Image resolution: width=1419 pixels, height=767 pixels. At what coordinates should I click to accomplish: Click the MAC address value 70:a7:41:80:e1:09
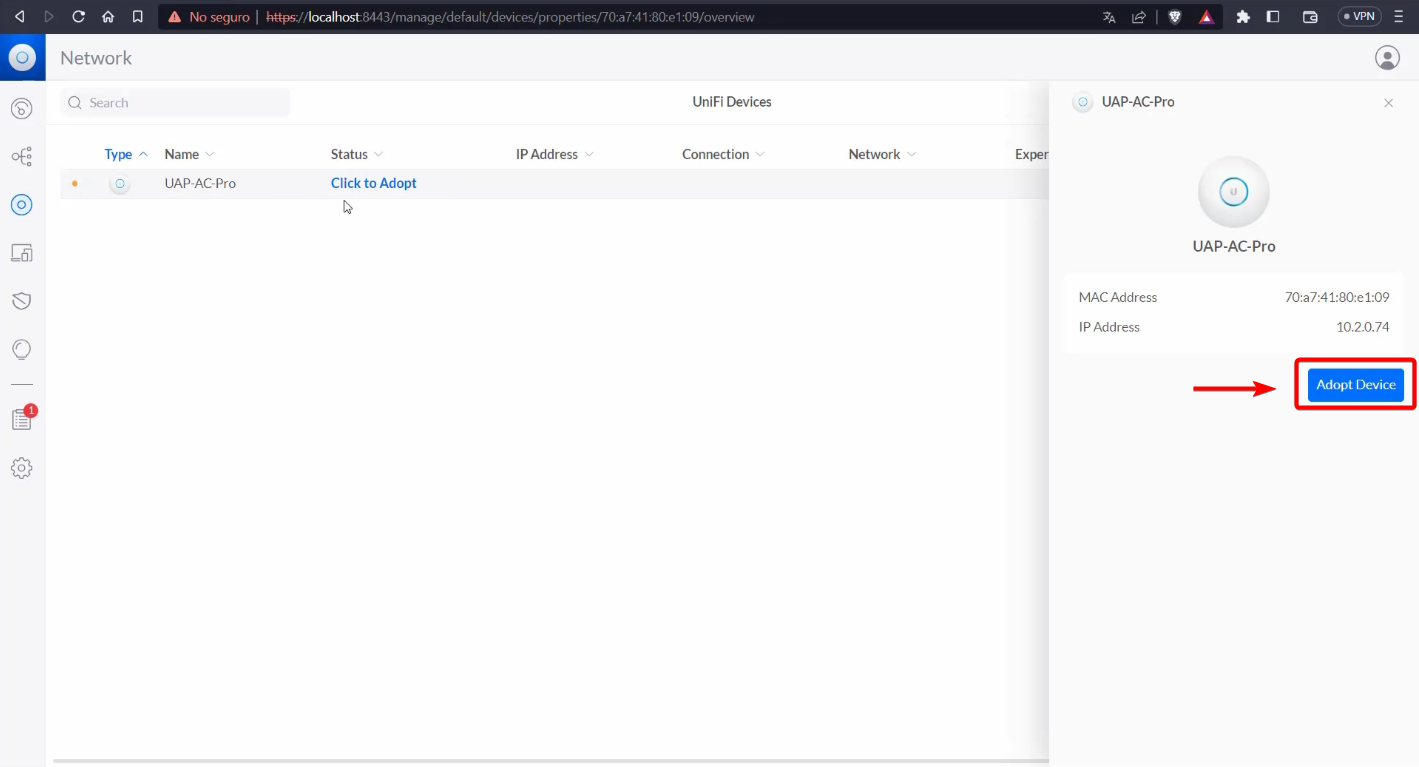coord(1337,297)
